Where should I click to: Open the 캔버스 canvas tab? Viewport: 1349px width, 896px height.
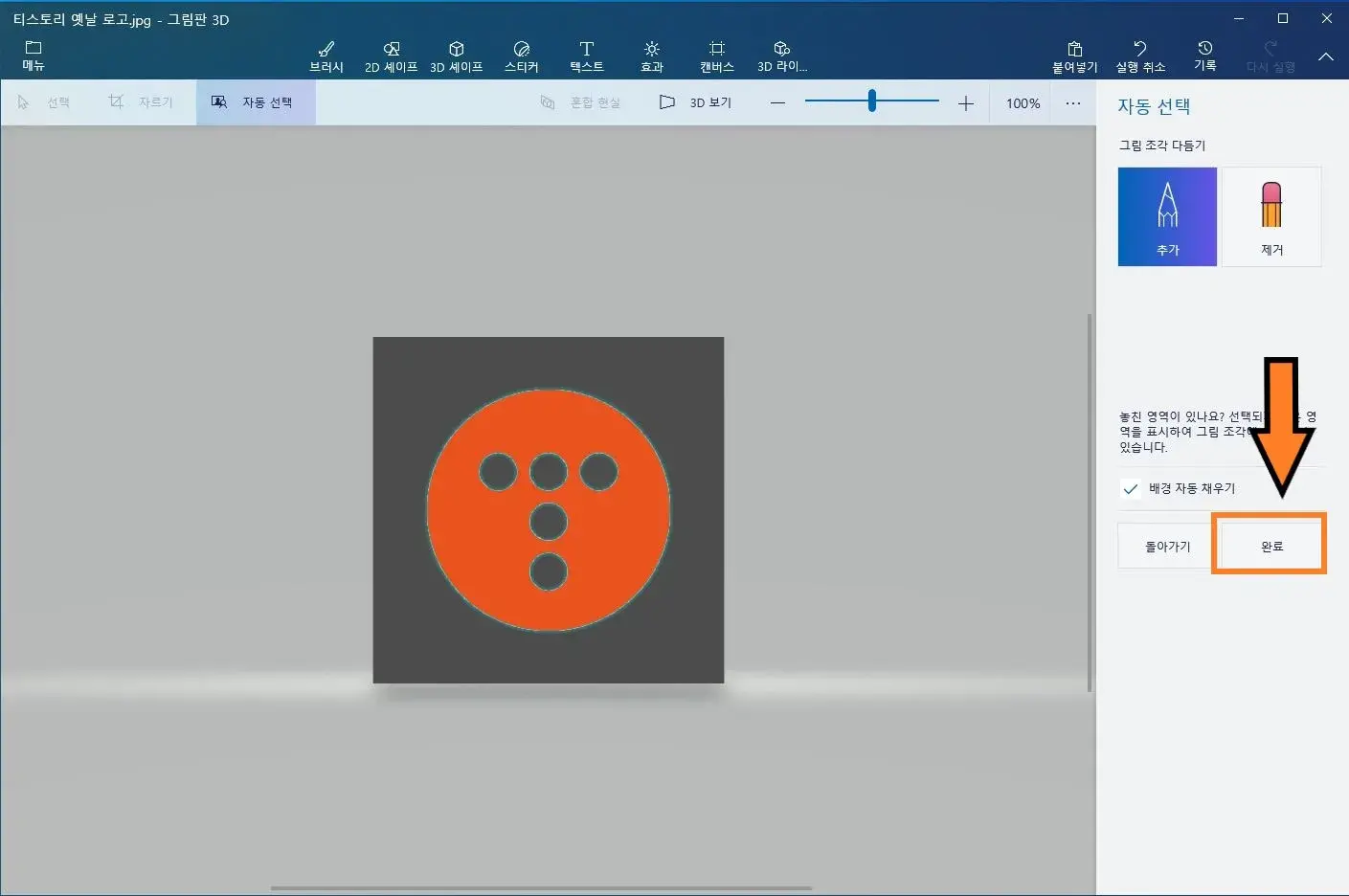click(x=717, y=56)
